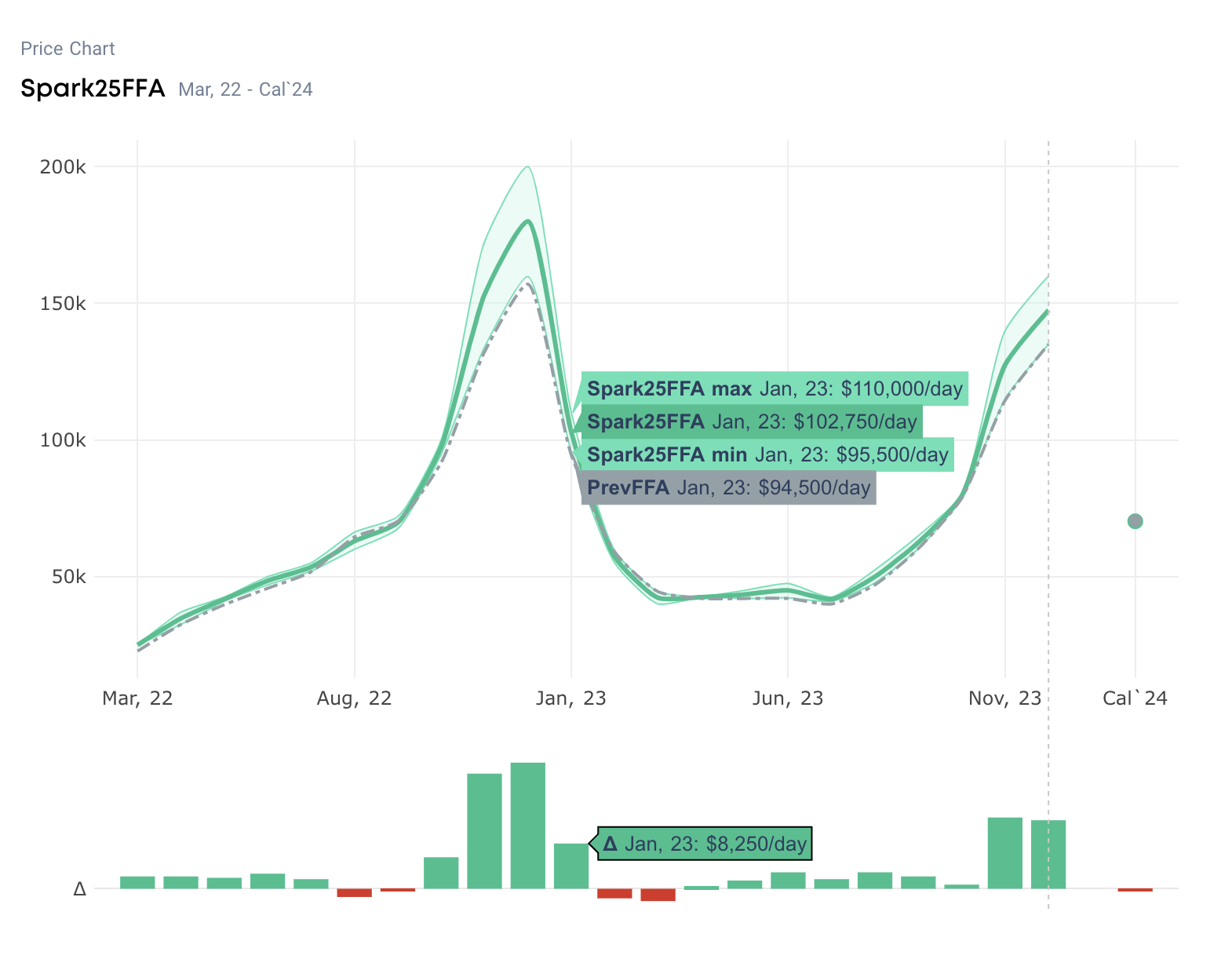1232x970 pixels.
Task: Click the PrevFFA Jan, 23 tooltip
Action: point(728,488)
